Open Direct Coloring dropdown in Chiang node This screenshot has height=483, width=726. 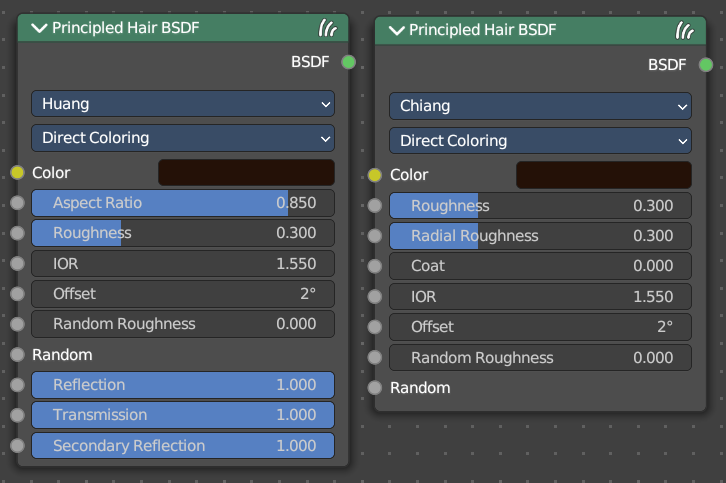tap(540, 141)
